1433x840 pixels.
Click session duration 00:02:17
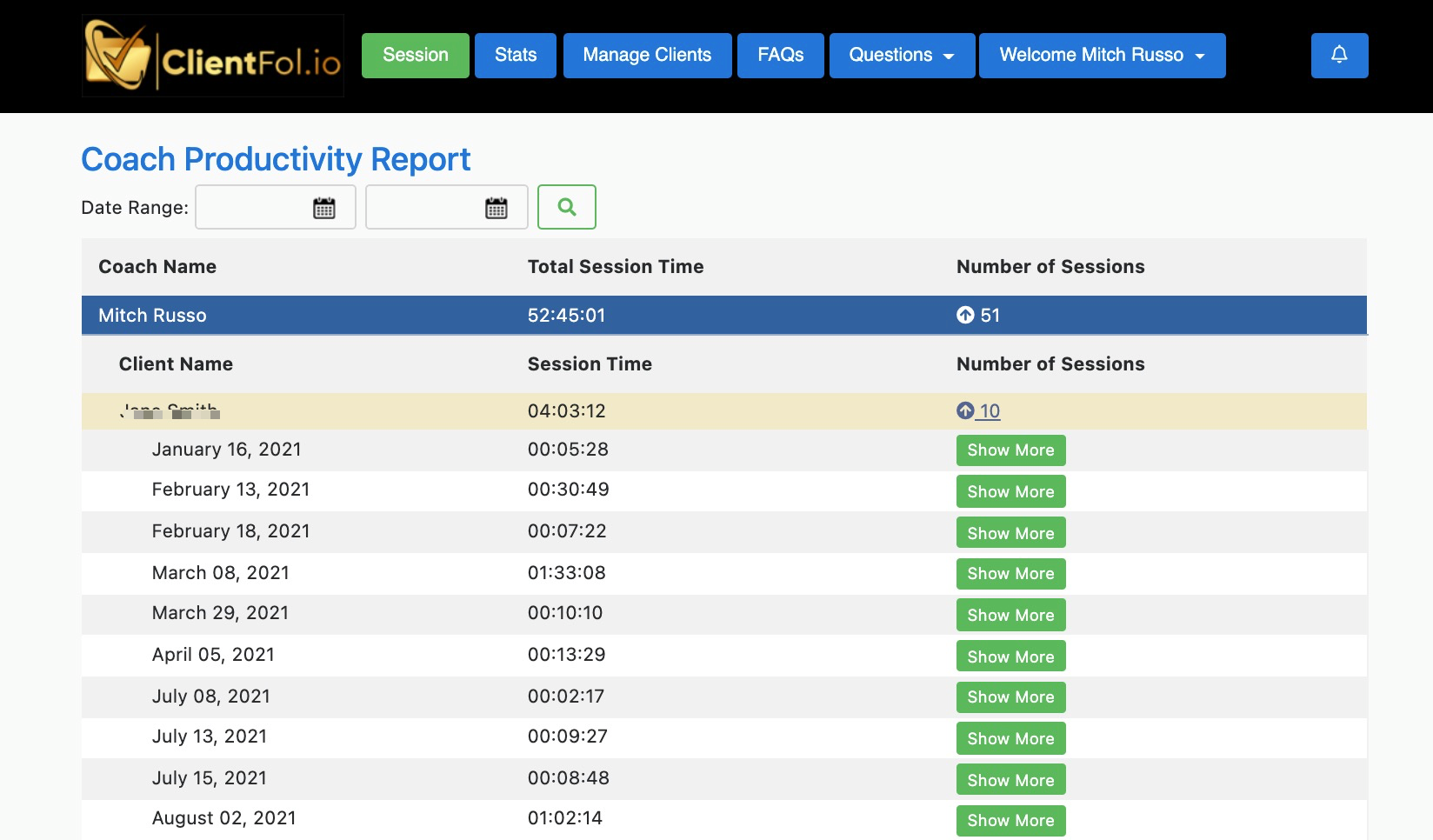[565, 697]
